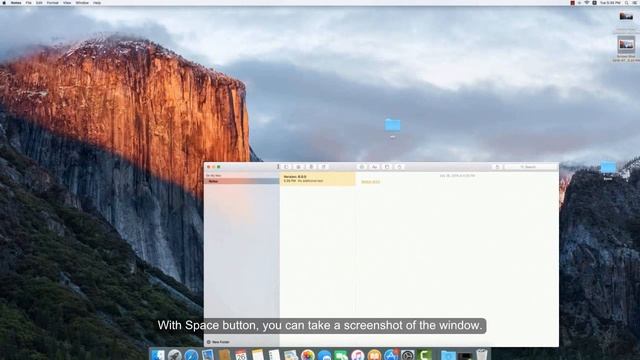
Task: Open Finder from the Dock
Action: coord(158,355)
